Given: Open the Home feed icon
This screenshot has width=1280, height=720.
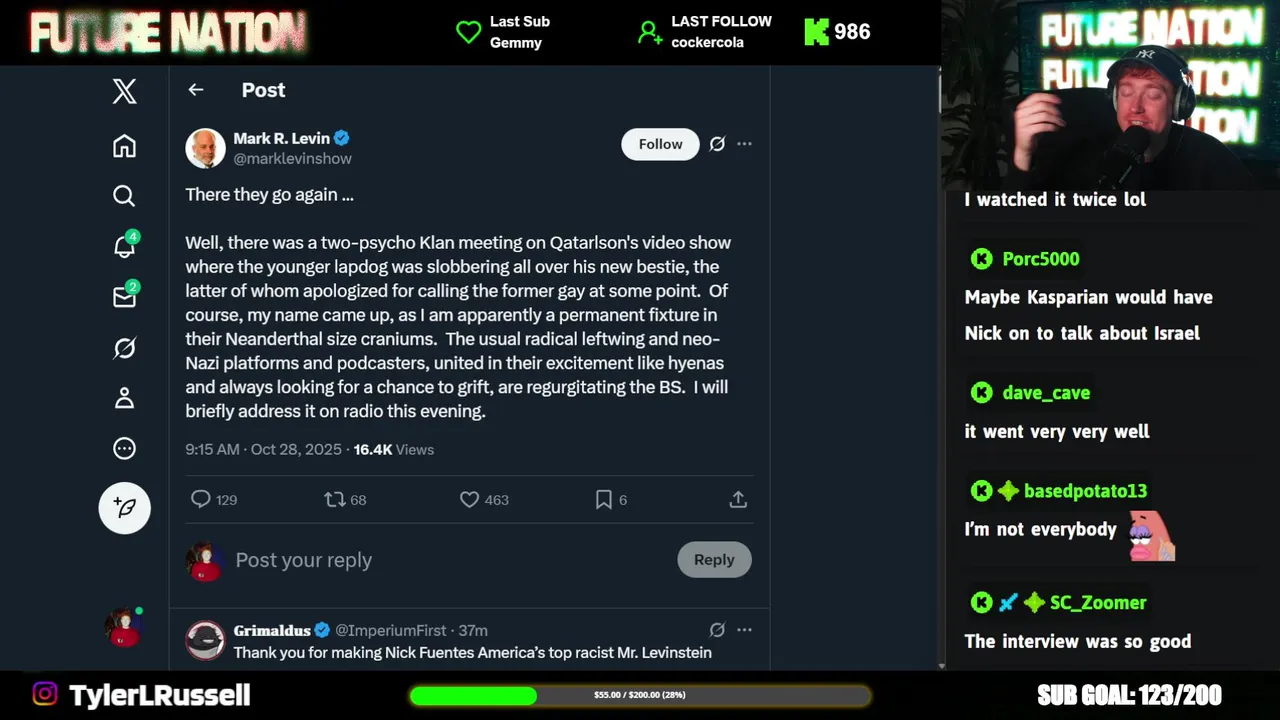Looking at the screenshot, I should [x=124, y=146].
